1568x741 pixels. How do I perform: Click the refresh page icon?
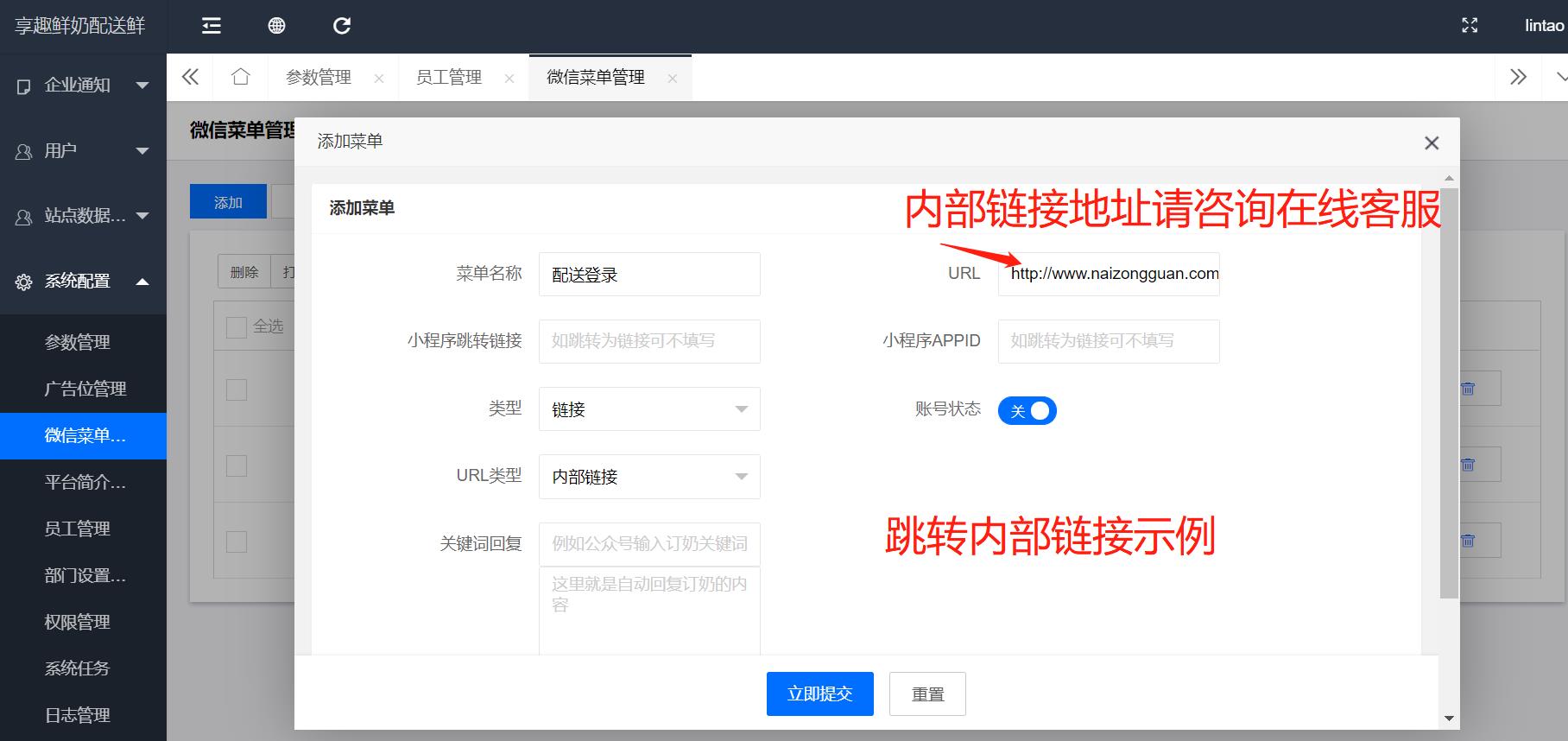(342, 26)
